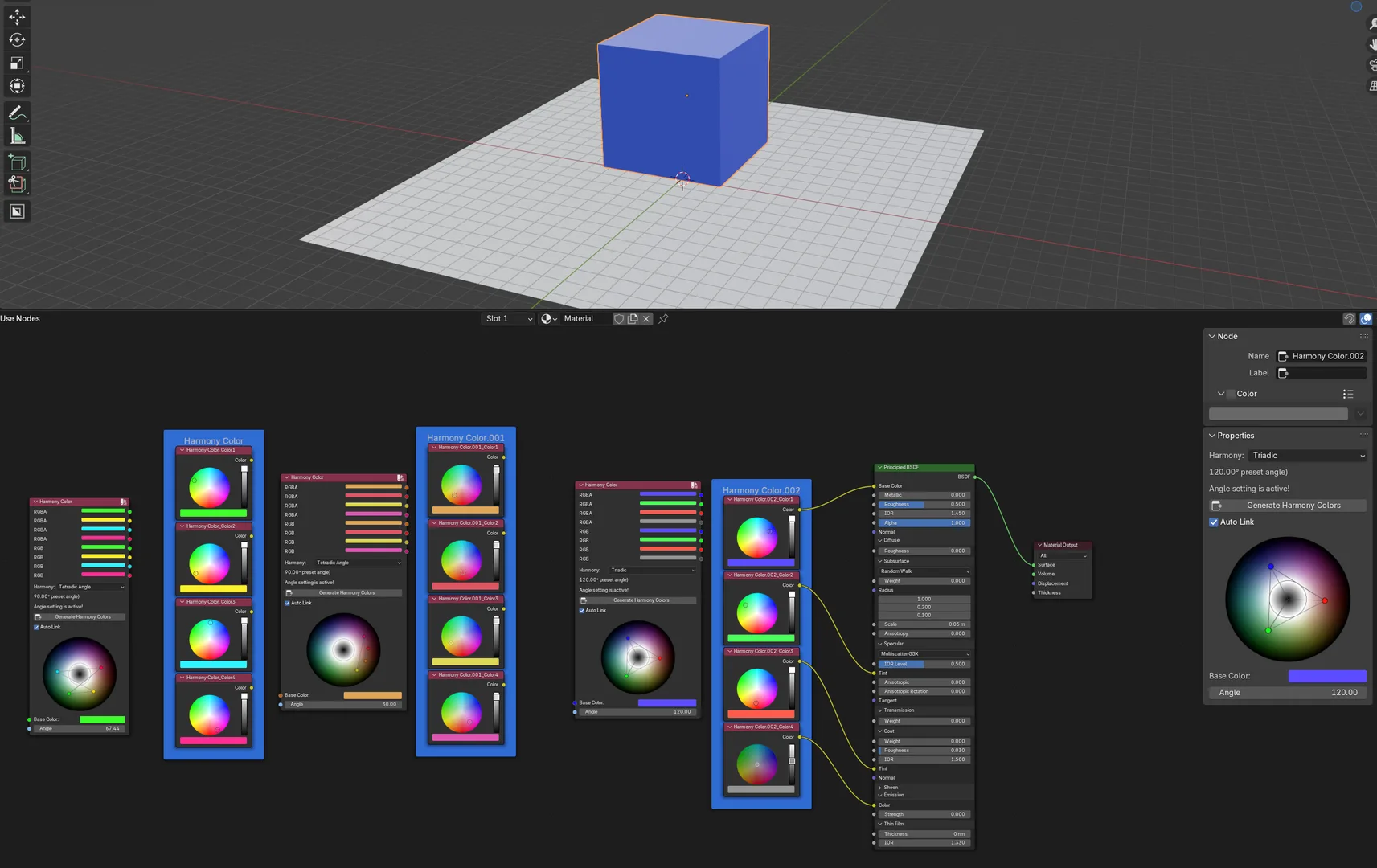Image resolution: width=1377 pixels, height=868 pixels.
Task: Collapse the Properties sidebar panel
Action: coord(1212,436)
